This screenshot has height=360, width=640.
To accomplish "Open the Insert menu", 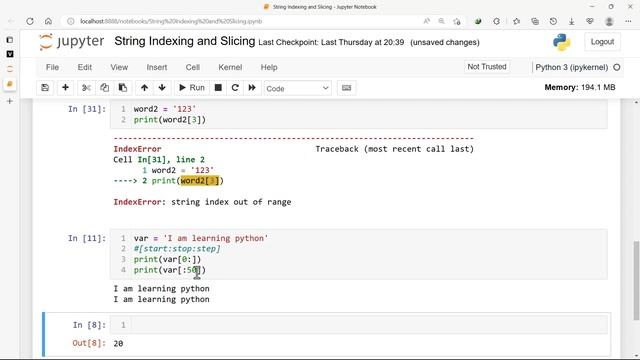I will (x=157, y=67).
